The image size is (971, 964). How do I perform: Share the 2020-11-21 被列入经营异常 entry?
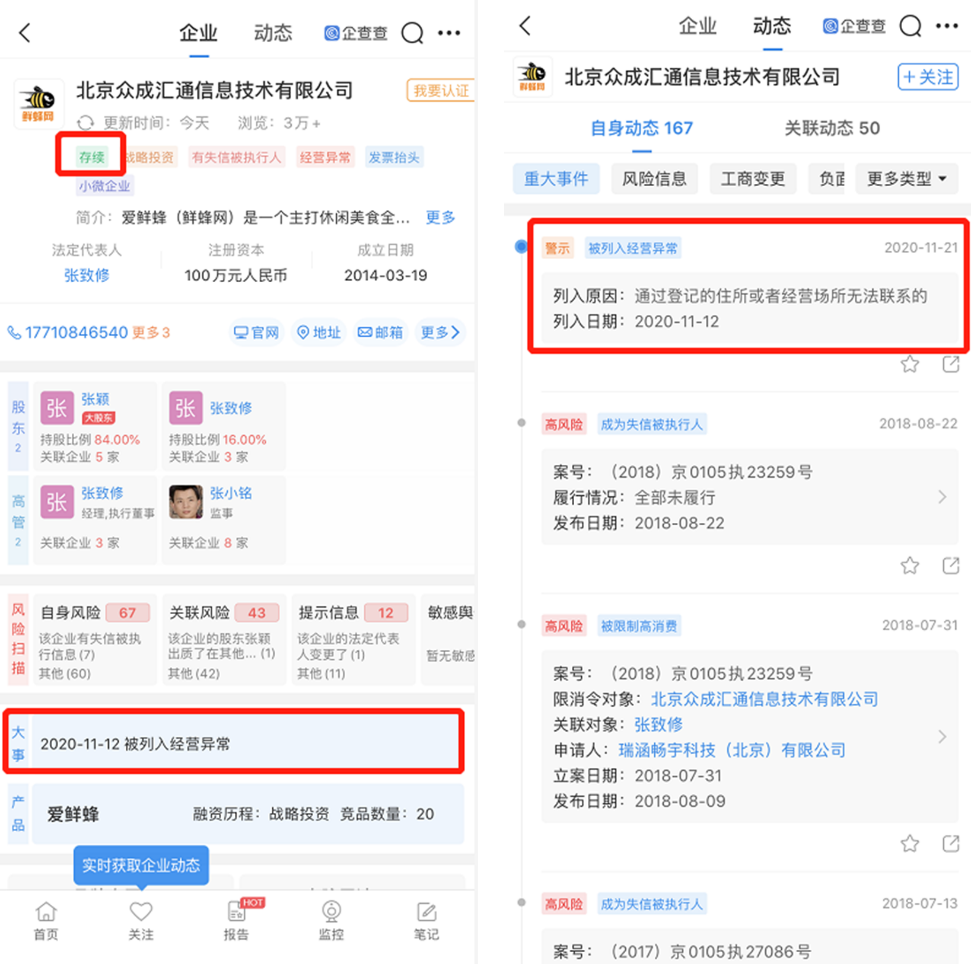(951, 364)
